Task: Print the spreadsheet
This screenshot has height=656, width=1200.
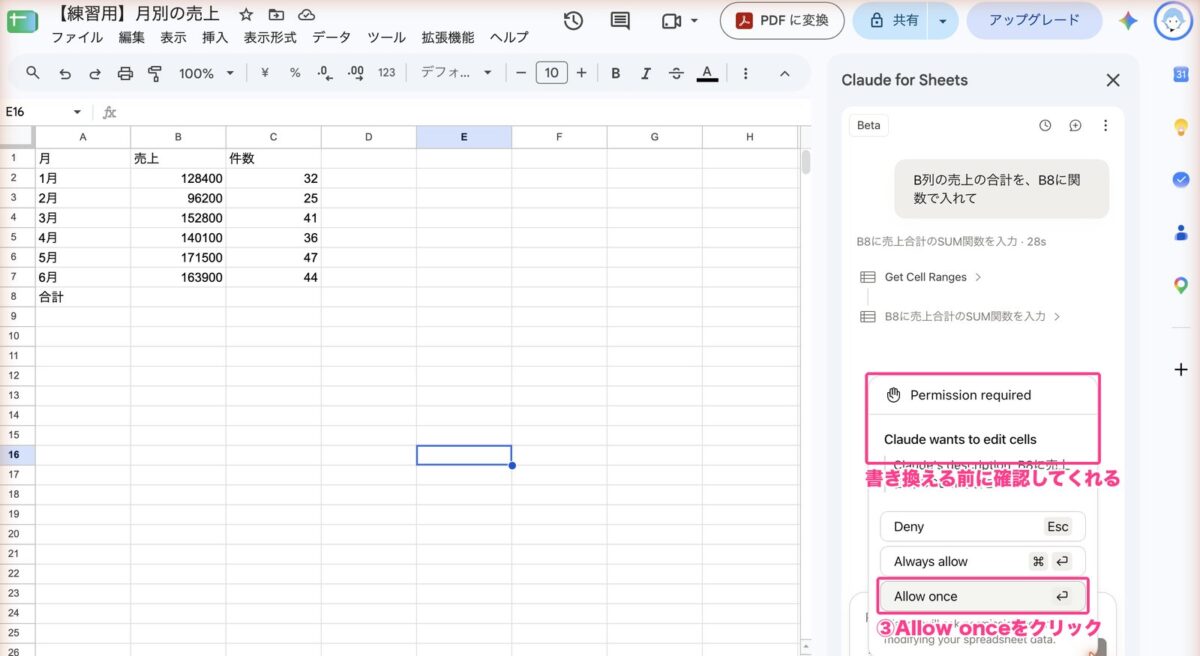Action: [x=125, y=73]
